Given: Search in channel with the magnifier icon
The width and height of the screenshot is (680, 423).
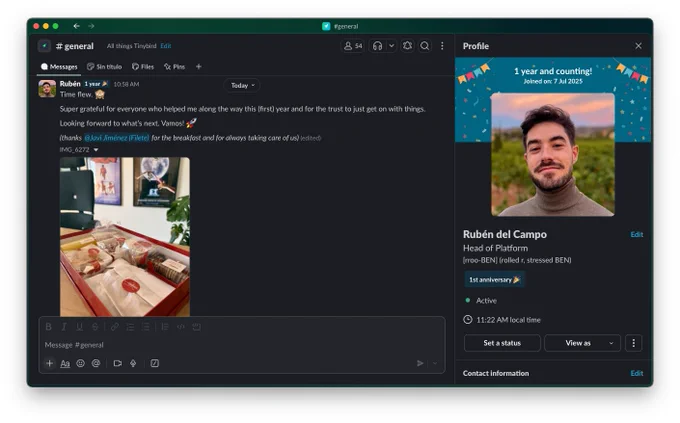Looking at the screenshot, I should (x=425, y=46).
